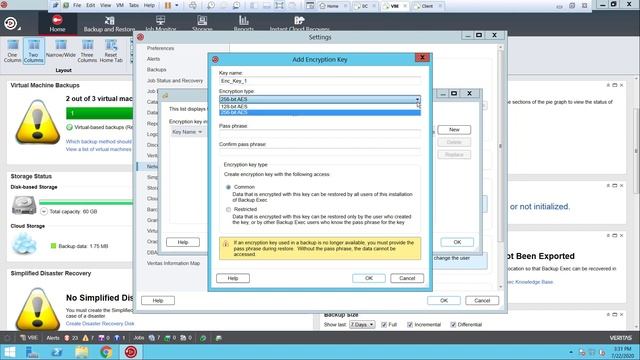Expand the Total capacity details arrow
This screenshot has height=360, width=640.
pyautogui.click(x=44, y=211)
